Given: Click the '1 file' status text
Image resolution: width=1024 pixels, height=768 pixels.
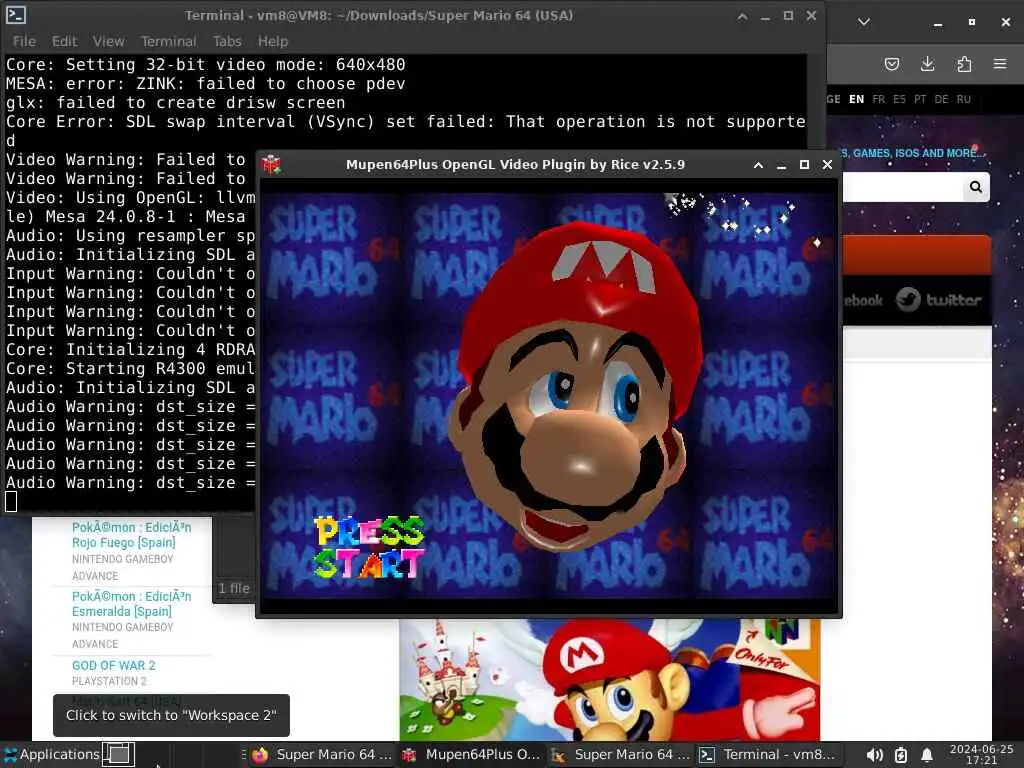Looking at the screenshot, I should [234, 588].
